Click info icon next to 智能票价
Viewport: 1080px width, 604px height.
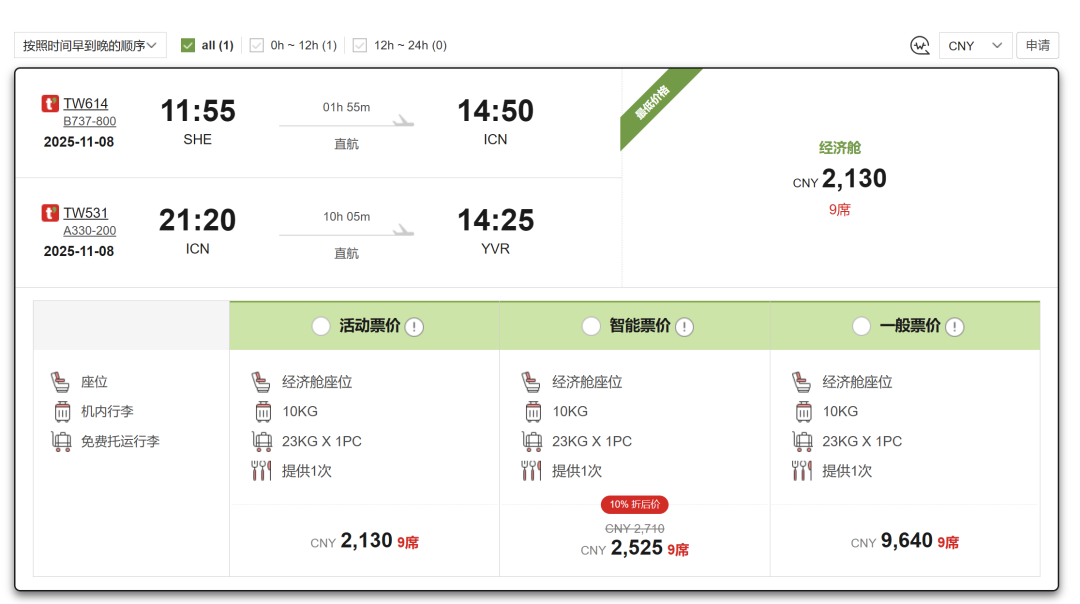click(x=684, y=327)
